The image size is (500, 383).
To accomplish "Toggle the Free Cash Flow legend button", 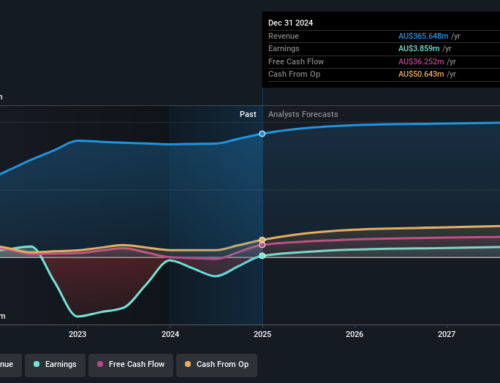I will (x=131, y=365).
